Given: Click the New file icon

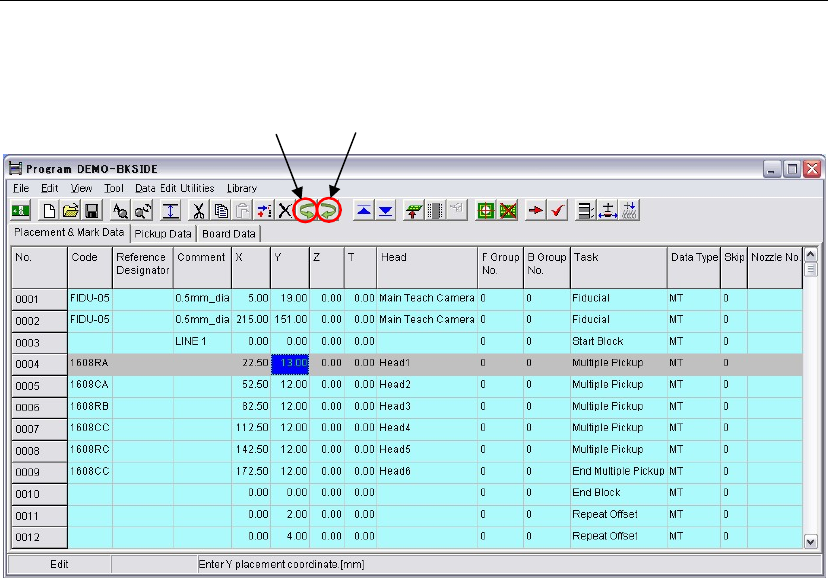Looking at the screenshot, I should (51, 211).
